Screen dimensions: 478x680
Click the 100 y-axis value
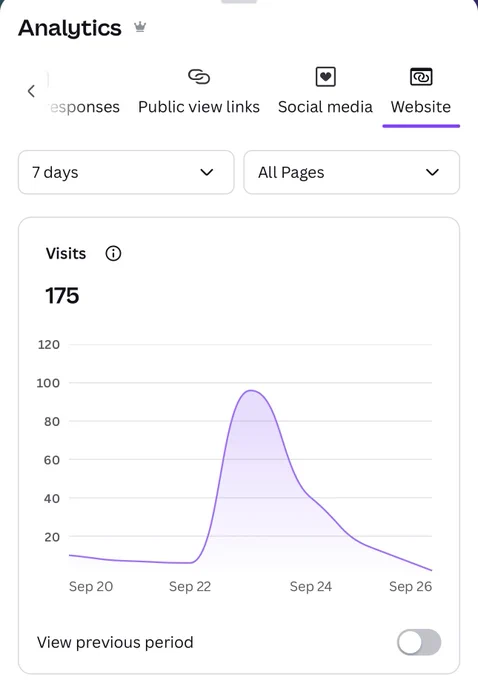[48, 383]
